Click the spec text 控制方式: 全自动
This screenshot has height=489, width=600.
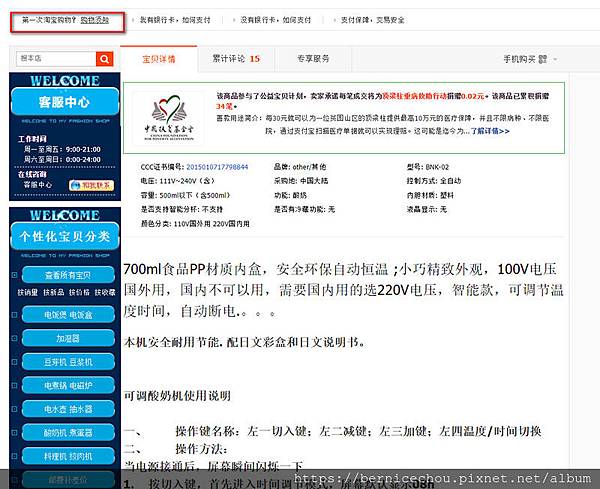tap(434, 181)
